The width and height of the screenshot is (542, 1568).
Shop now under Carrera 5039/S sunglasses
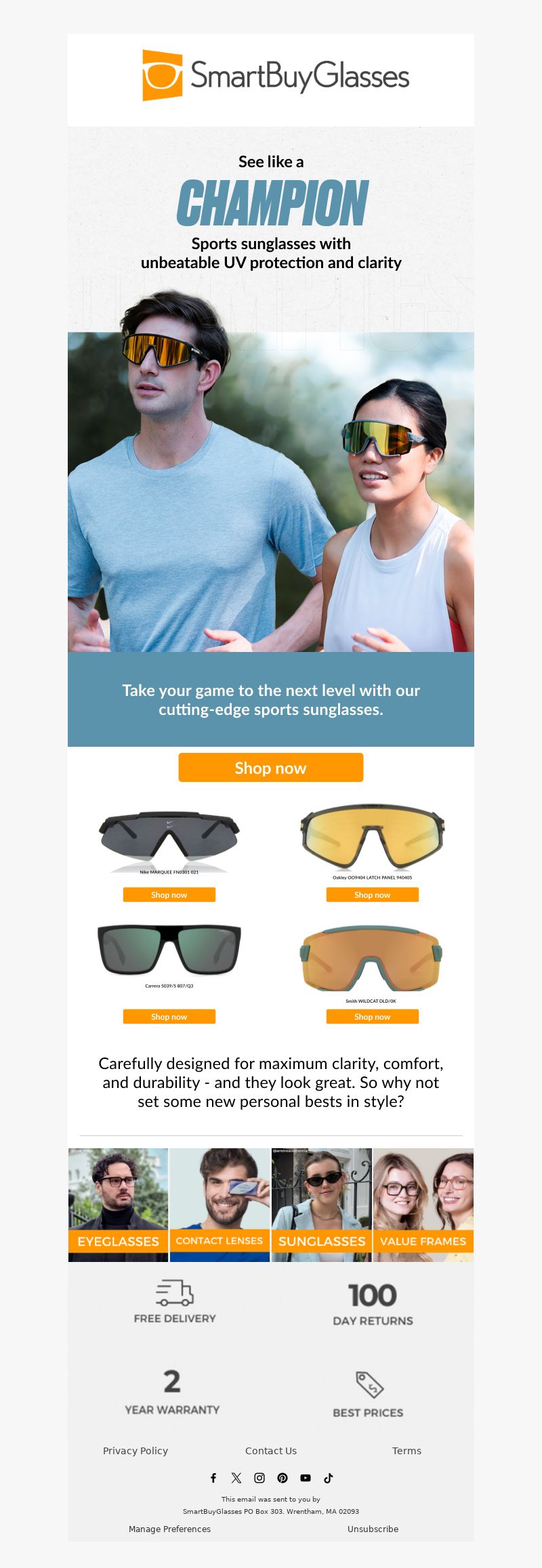pos(169,1017)
